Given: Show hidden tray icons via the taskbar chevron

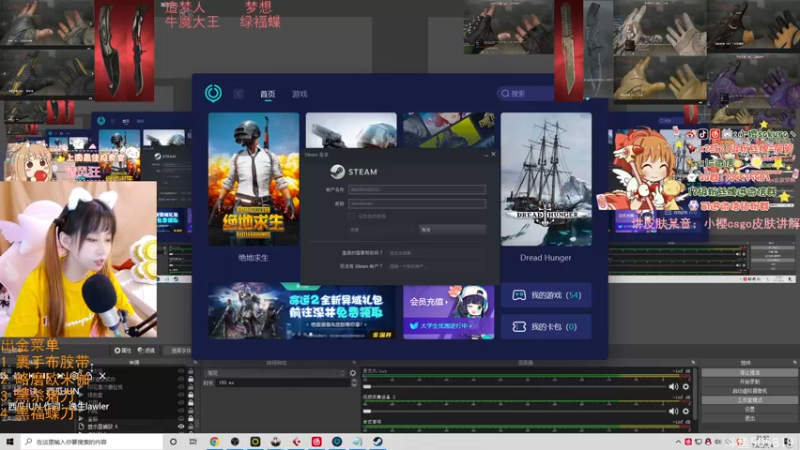Looking at the screenshot, I should (x=678, y=442).
